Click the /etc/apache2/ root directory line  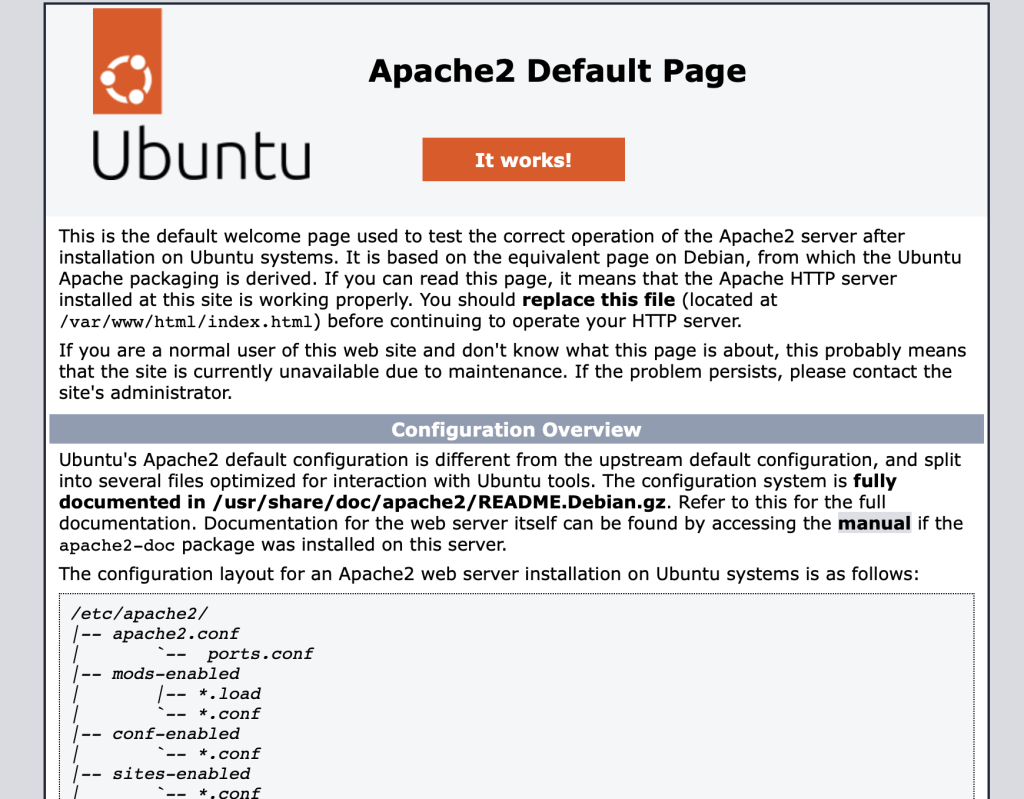tap(139, 613)
